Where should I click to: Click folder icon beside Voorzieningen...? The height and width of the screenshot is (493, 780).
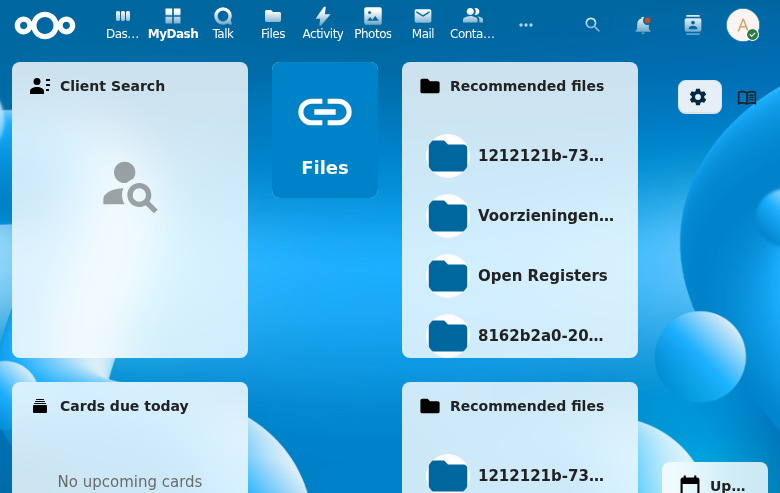448,216
